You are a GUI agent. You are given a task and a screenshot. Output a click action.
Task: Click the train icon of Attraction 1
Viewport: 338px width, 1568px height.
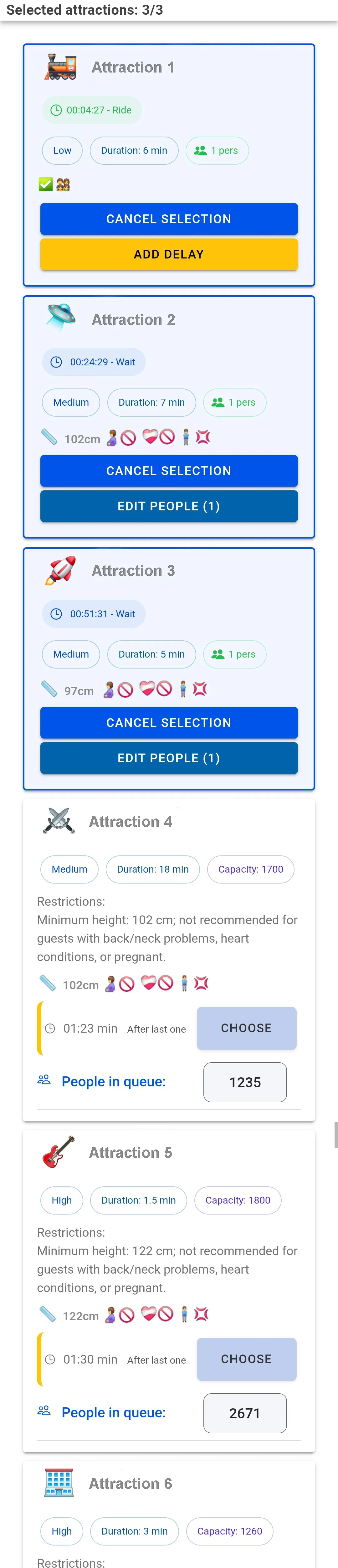[60, 67]
